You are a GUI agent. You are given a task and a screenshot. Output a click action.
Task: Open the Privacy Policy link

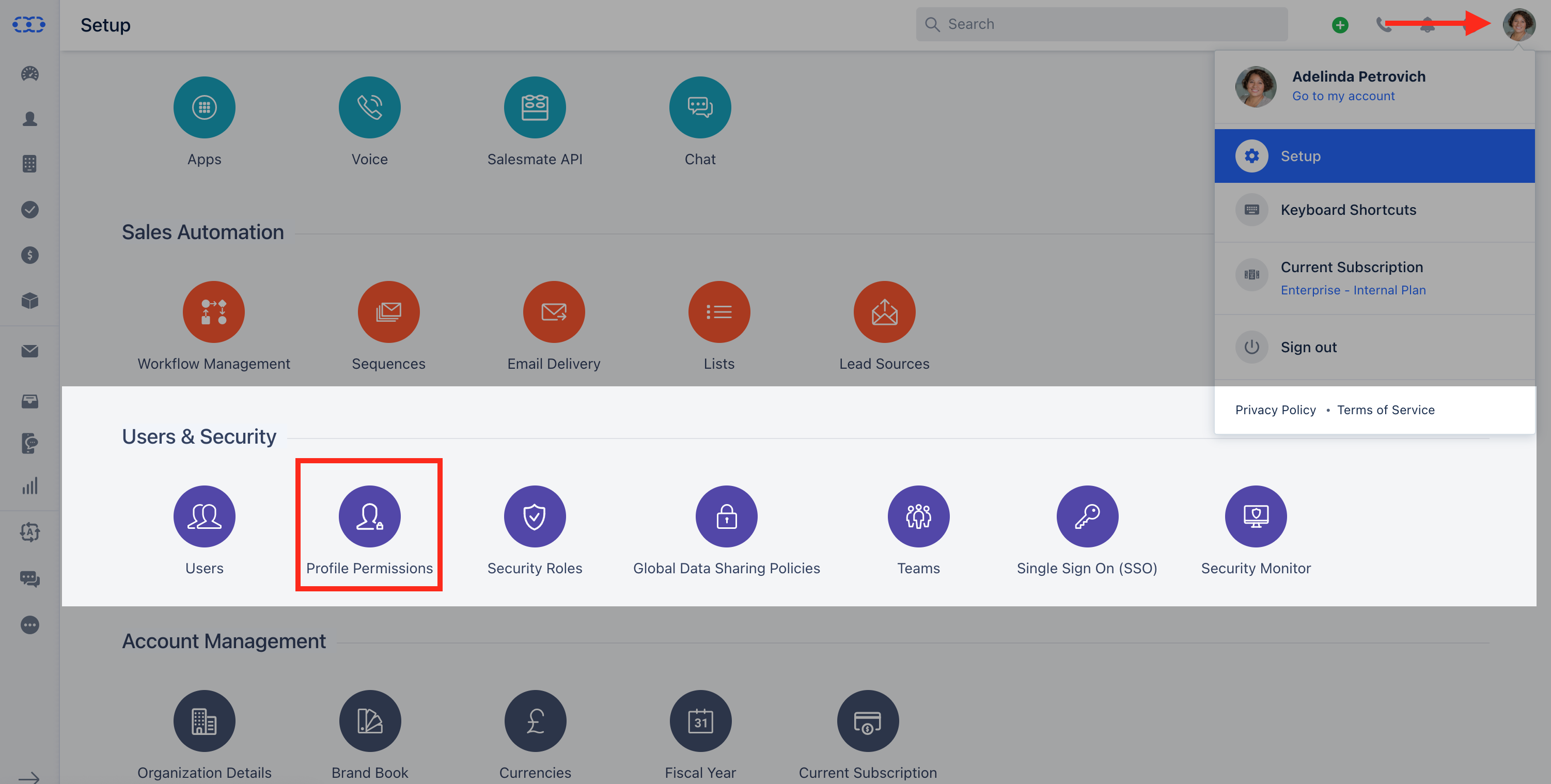[1275, 410]
